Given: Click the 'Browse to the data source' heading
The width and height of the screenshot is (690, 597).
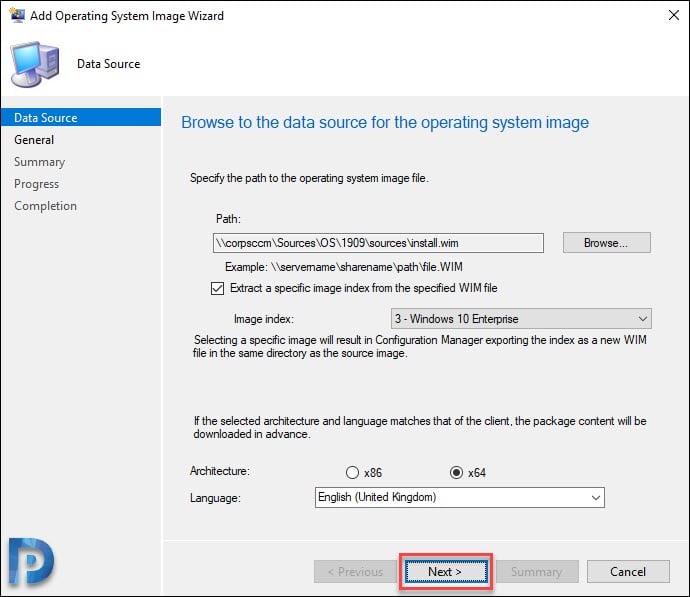Looking at the screenshot, I should [x=385, y=122].
